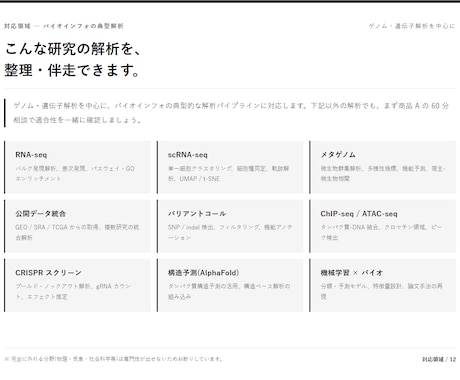Image resolution: width=460 pixels, height=380 pixels.
Task: Click the 公開データ統合 card title
Action: 40,214
